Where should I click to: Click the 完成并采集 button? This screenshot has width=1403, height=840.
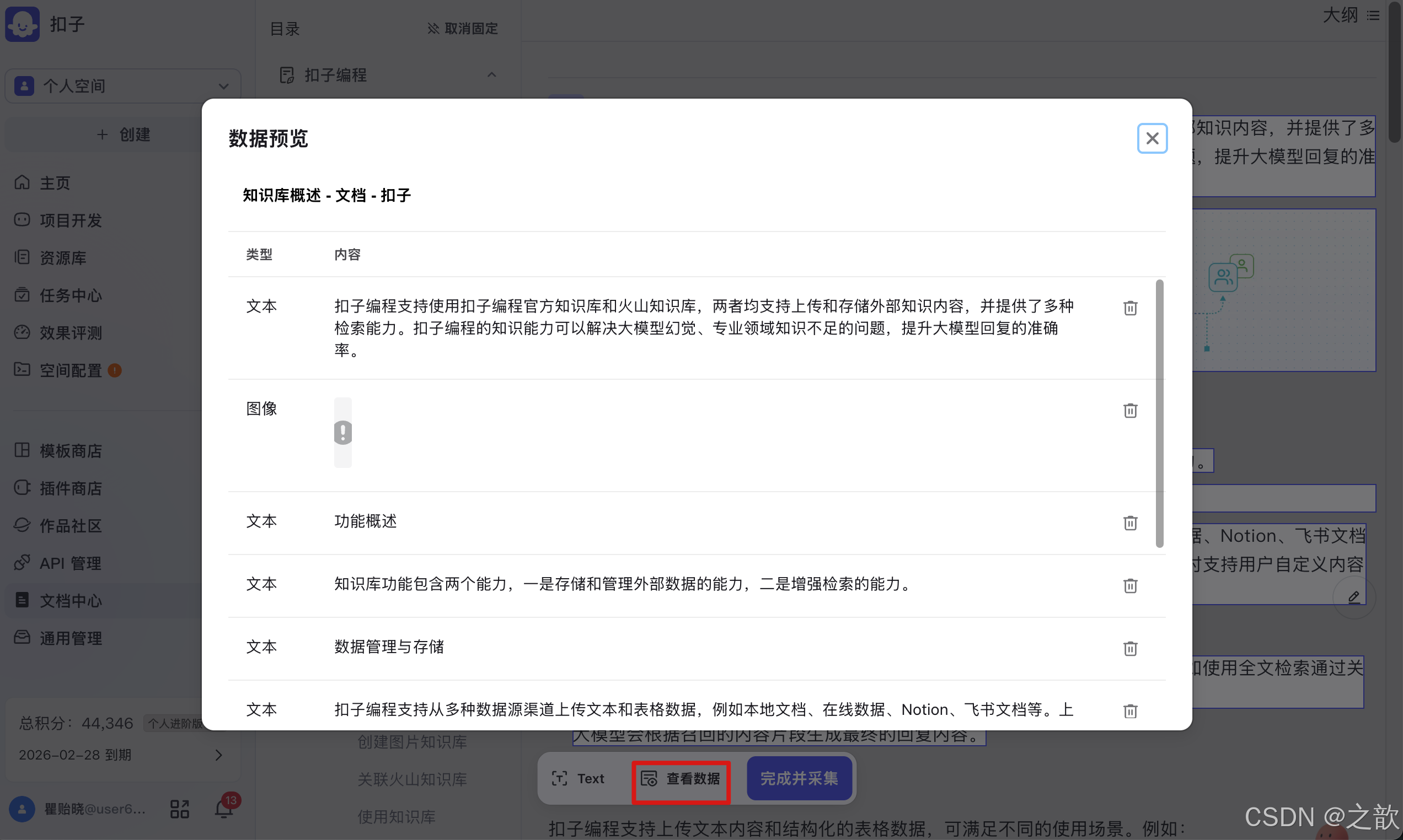point(799,778)
